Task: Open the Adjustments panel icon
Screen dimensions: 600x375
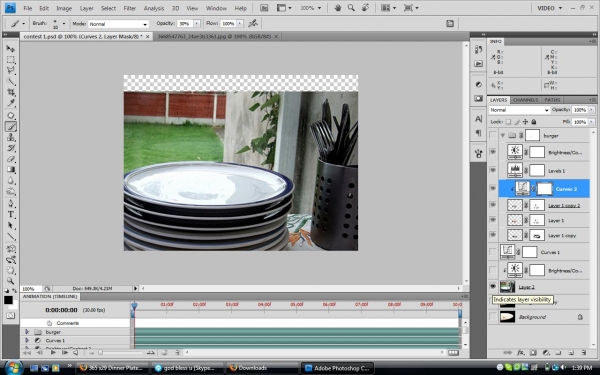Action: pos(478,84)
